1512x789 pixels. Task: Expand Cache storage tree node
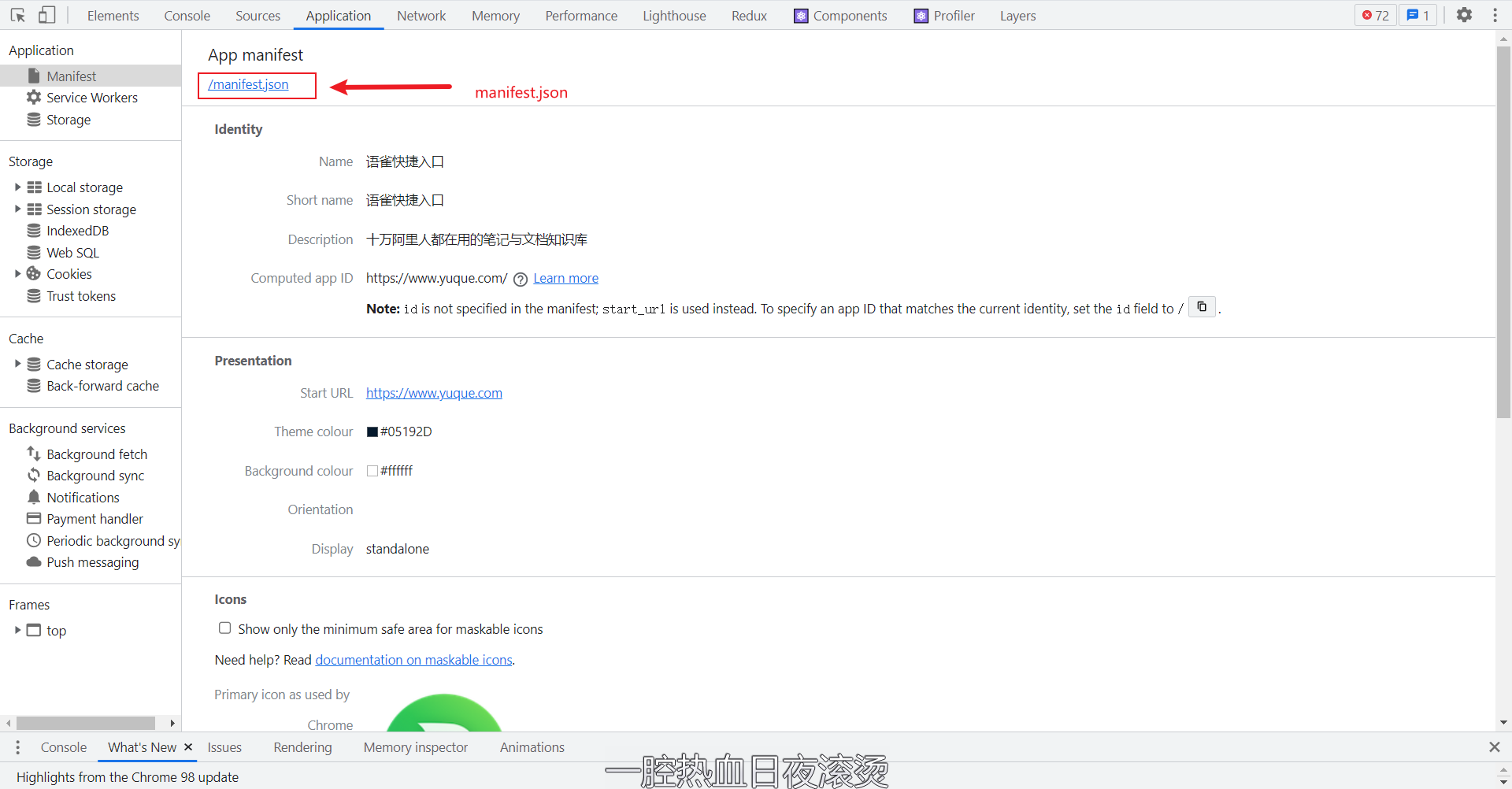(17, 364)
